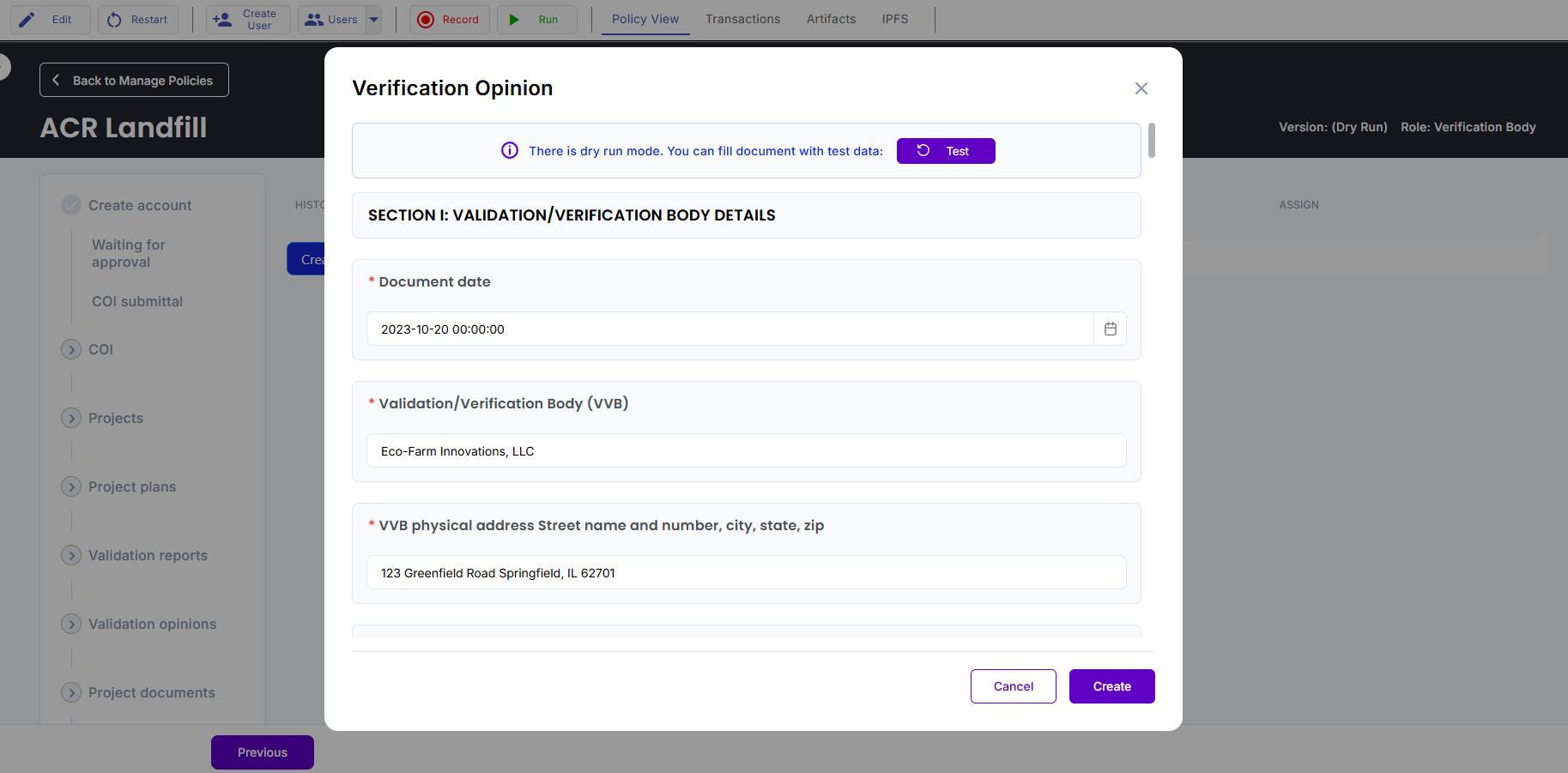Cancel the Verification Opinion form
This screenshot has height=773, width=1568.
1013,686
